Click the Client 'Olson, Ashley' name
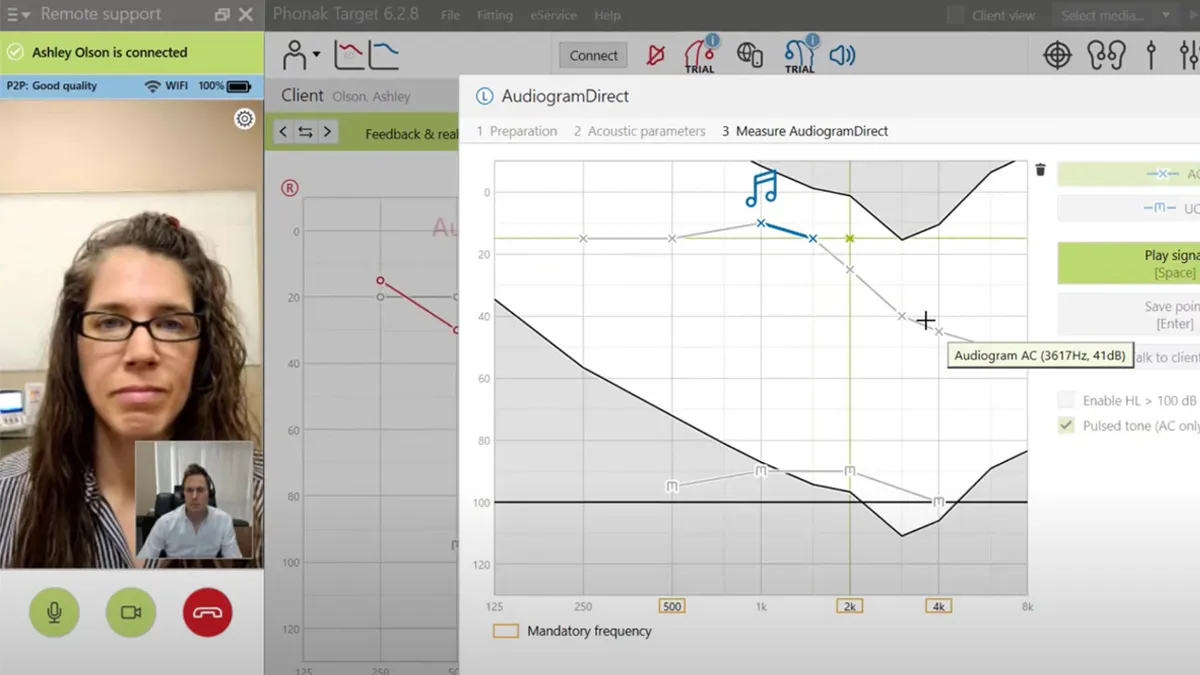 click(x=371, y=97)
